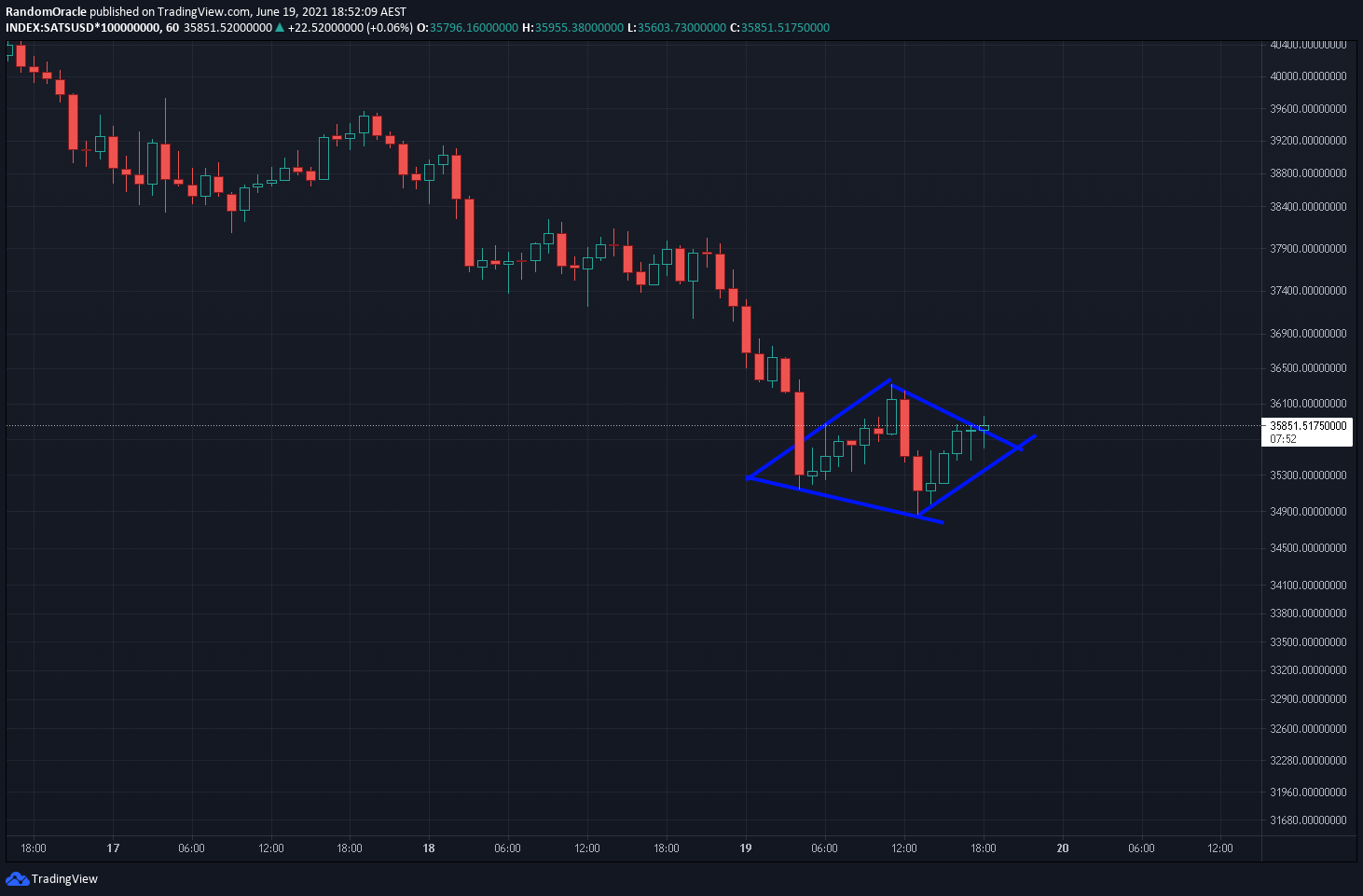The image size is (1363, 896).
Task: Click the 06:00 label following date 20
Action: (1141, 848)
